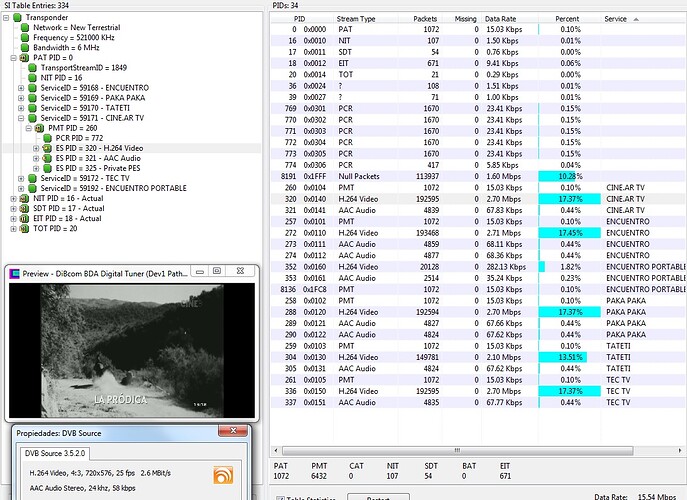687x500 pixels.
Task: Expand NIT PID = 16 - Actual node
Action: 14,199
